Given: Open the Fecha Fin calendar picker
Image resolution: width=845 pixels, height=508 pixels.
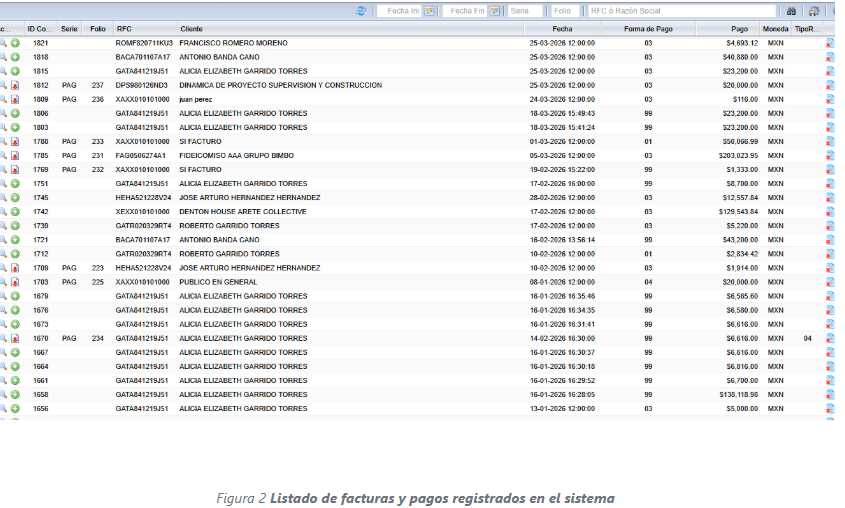Looking at the screenshot, I should [x=494, y=11].
